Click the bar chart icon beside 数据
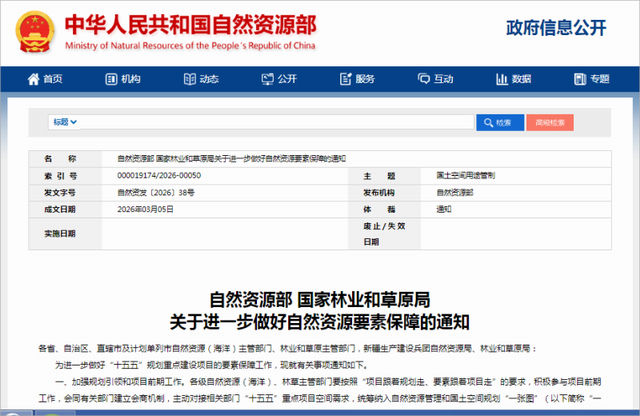640x416 pixels. (x=502, y=79)
